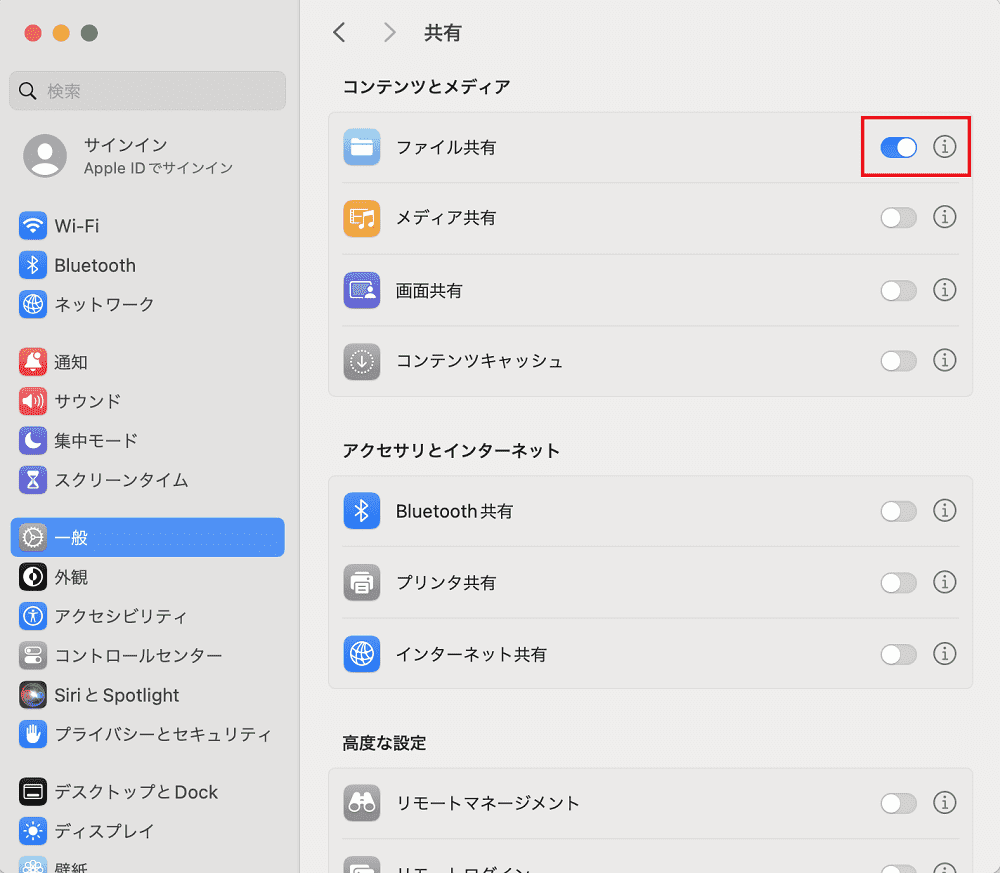Go forward with the right chevron
1000x873 pixels.
[x=390, y=33]
